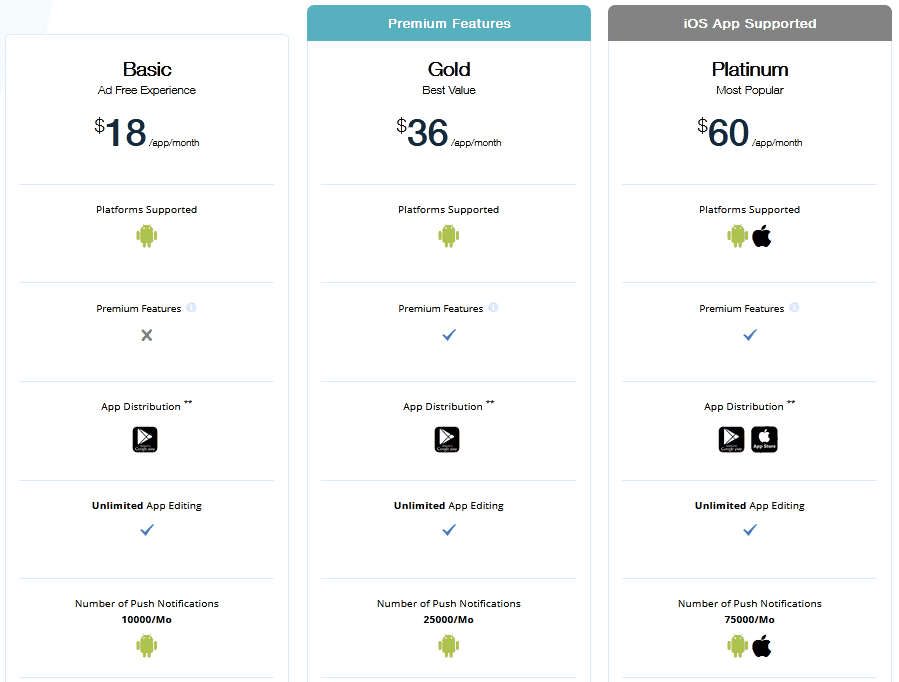Open the info icon beside Platinum Premium Features

(793, 307)
